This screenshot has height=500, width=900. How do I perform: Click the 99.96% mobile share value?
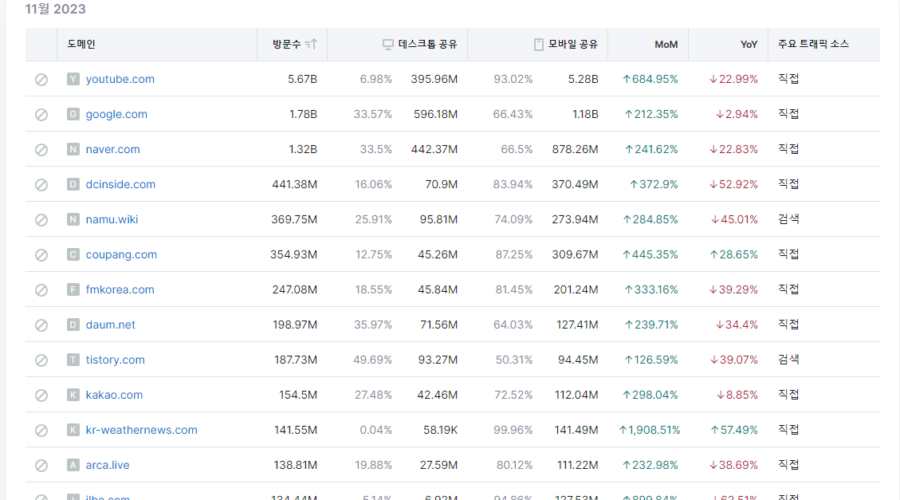513,429
